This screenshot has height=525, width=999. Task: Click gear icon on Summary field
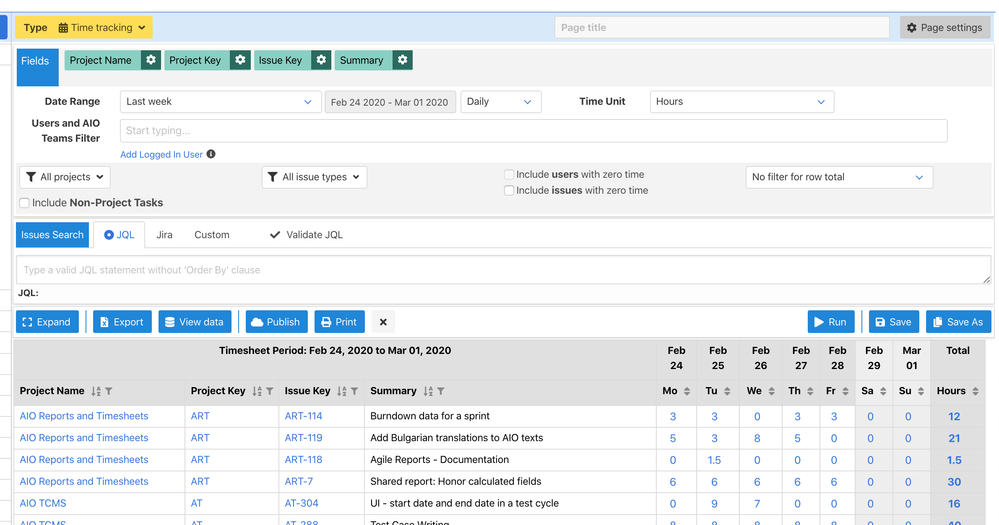point(402,60)
